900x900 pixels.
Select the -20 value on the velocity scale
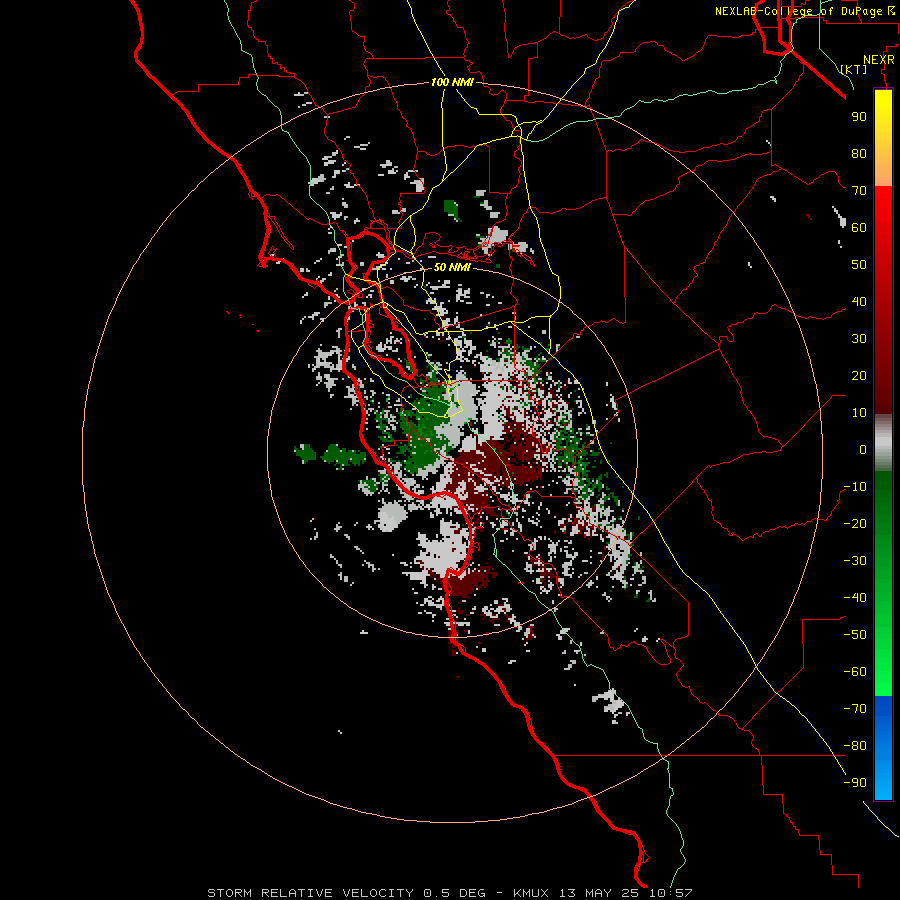(x=855, y=523)
